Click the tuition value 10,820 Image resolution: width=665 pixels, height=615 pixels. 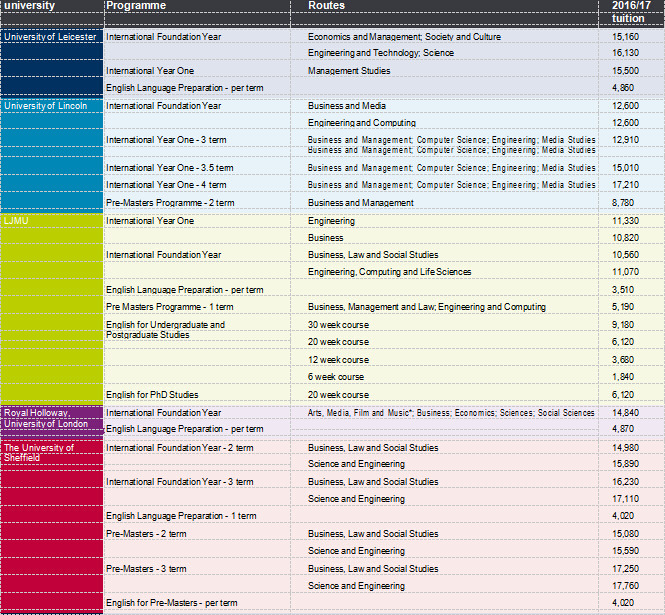625,238
